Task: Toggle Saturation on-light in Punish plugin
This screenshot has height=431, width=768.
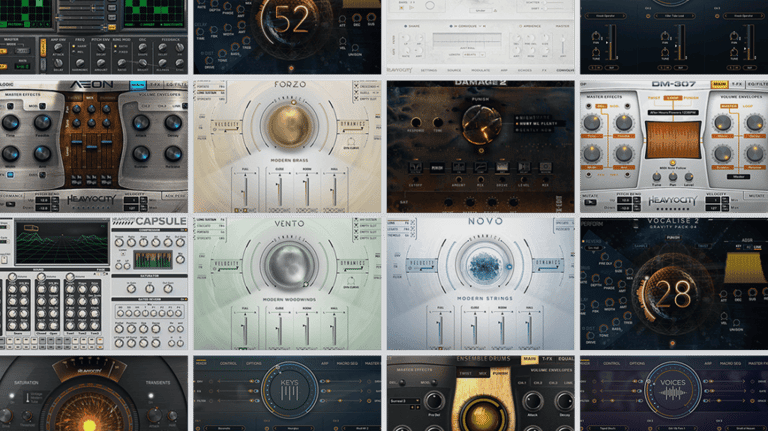Action: (12, 395)
